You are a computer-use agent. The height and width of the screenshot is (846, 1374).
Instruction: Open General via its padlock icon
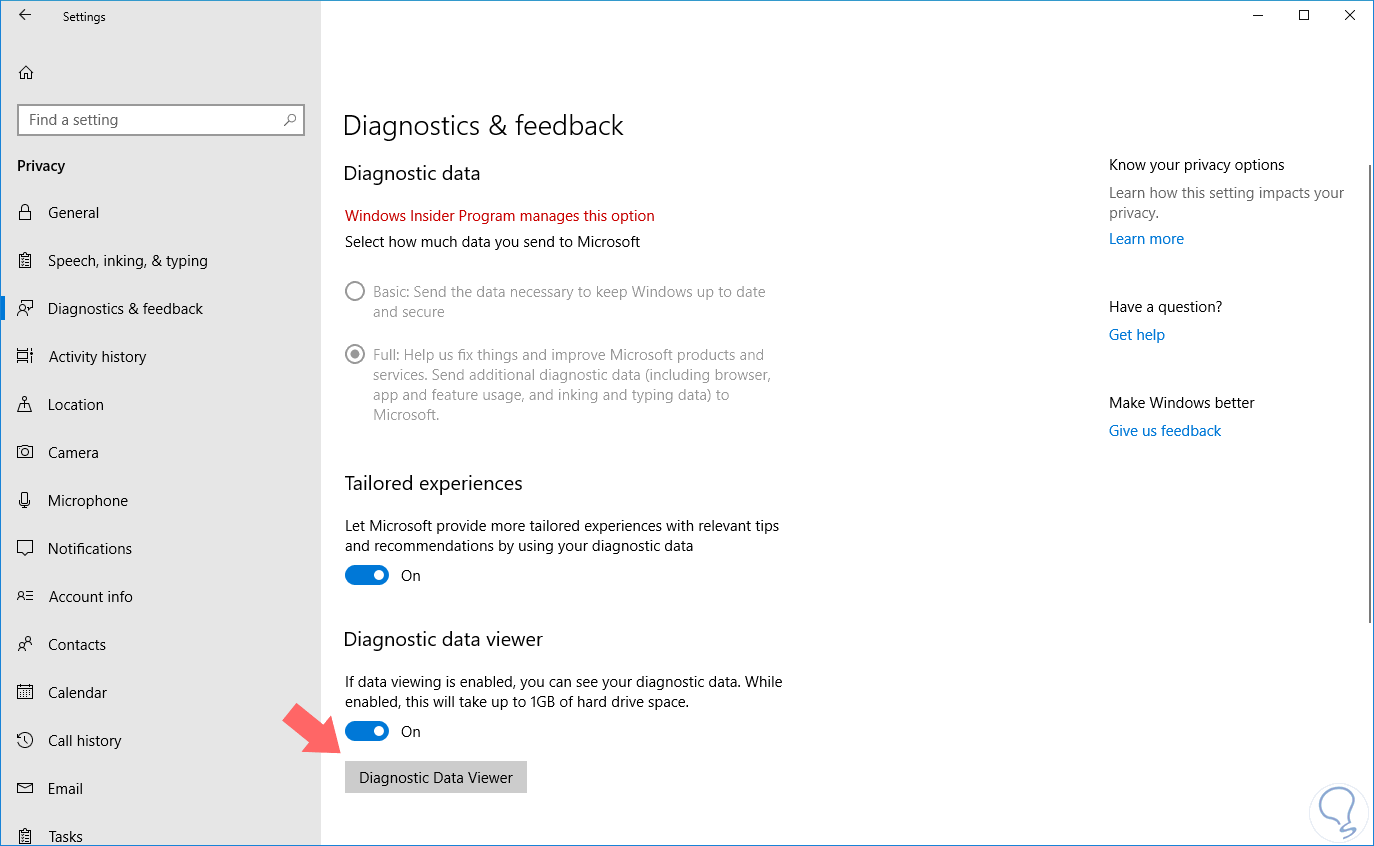[26, 212]
